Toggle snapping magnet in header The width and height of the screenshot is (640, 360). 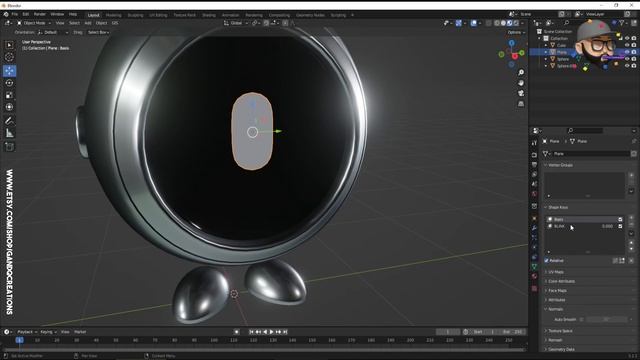(x=266, y=23)
